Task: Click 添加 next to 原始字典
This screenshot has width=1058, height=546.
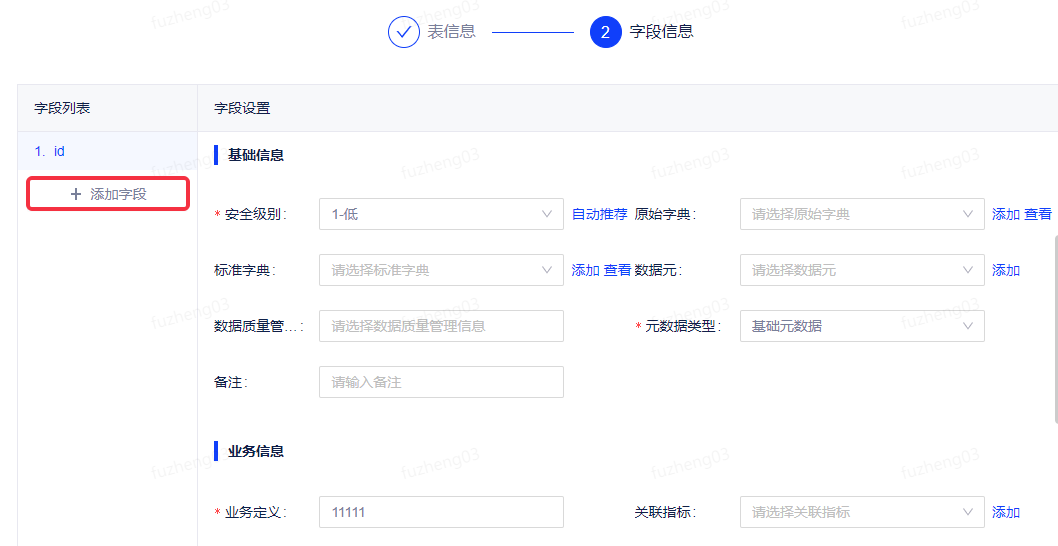Action: coord(1005,214)
